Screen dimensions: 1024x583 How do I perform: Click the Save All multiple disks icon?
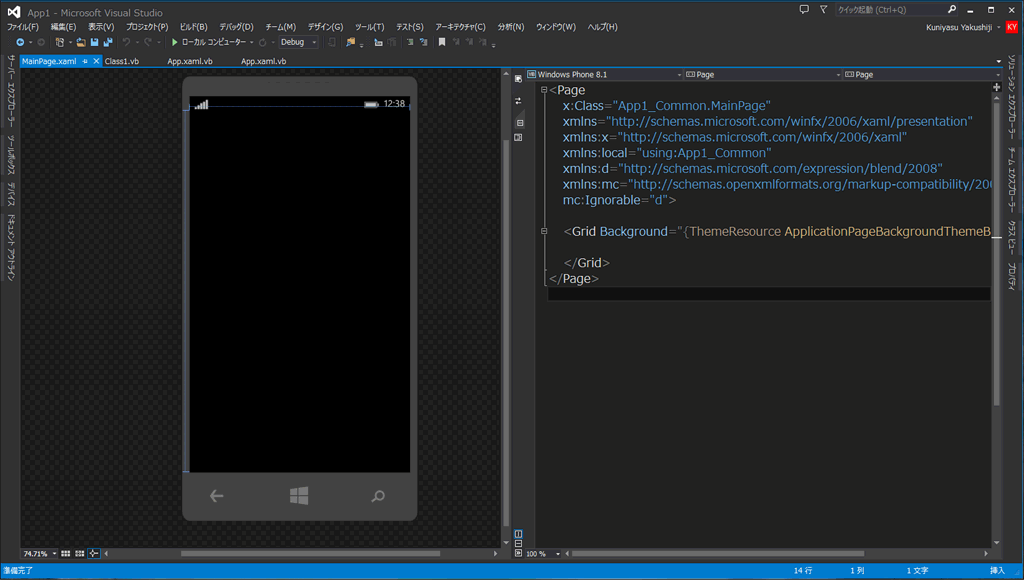click(x=108, y=42)
